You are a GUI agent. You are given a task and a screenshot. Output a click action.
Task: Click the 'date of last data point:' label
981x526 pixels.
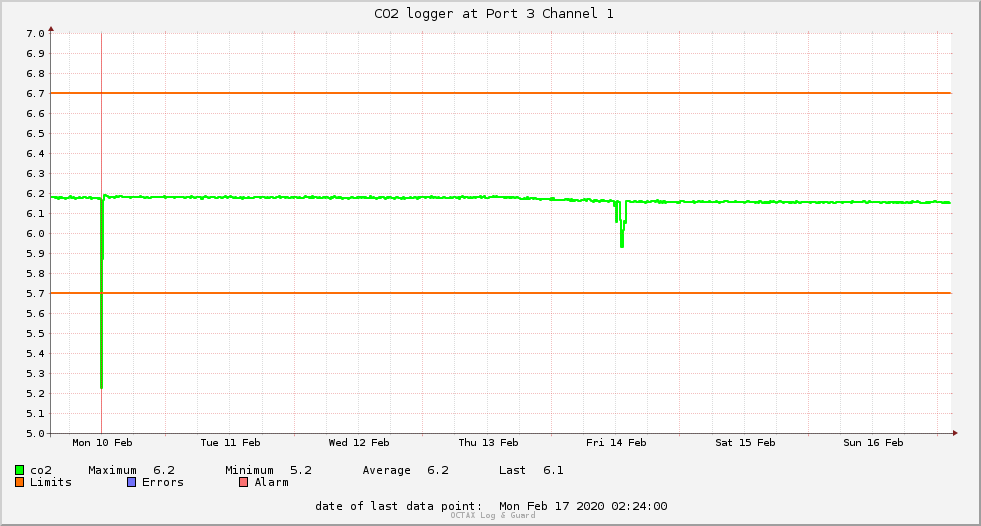point(399,506)
